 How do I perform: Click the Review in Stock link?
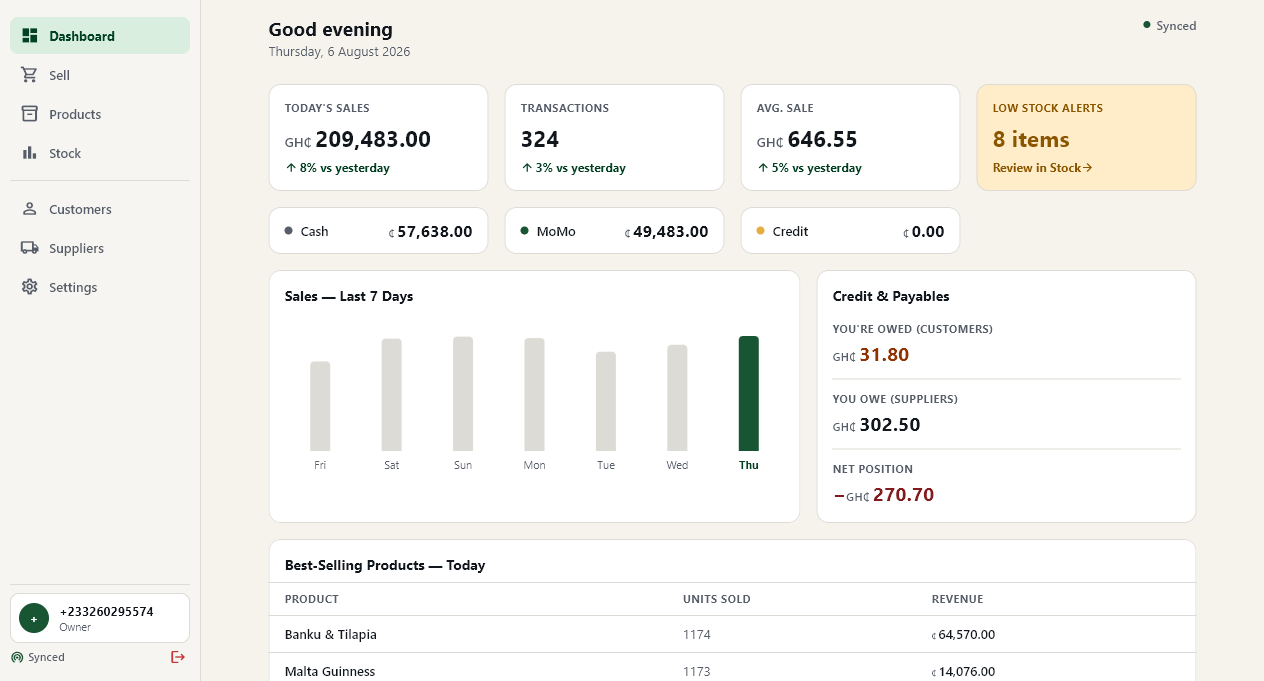tap(1042, 168)
